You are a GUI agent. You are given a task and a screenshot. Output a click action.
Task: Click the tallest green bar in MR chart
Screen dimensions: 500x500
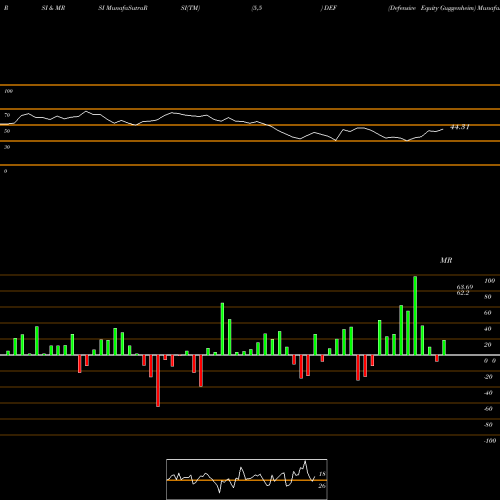415,315
